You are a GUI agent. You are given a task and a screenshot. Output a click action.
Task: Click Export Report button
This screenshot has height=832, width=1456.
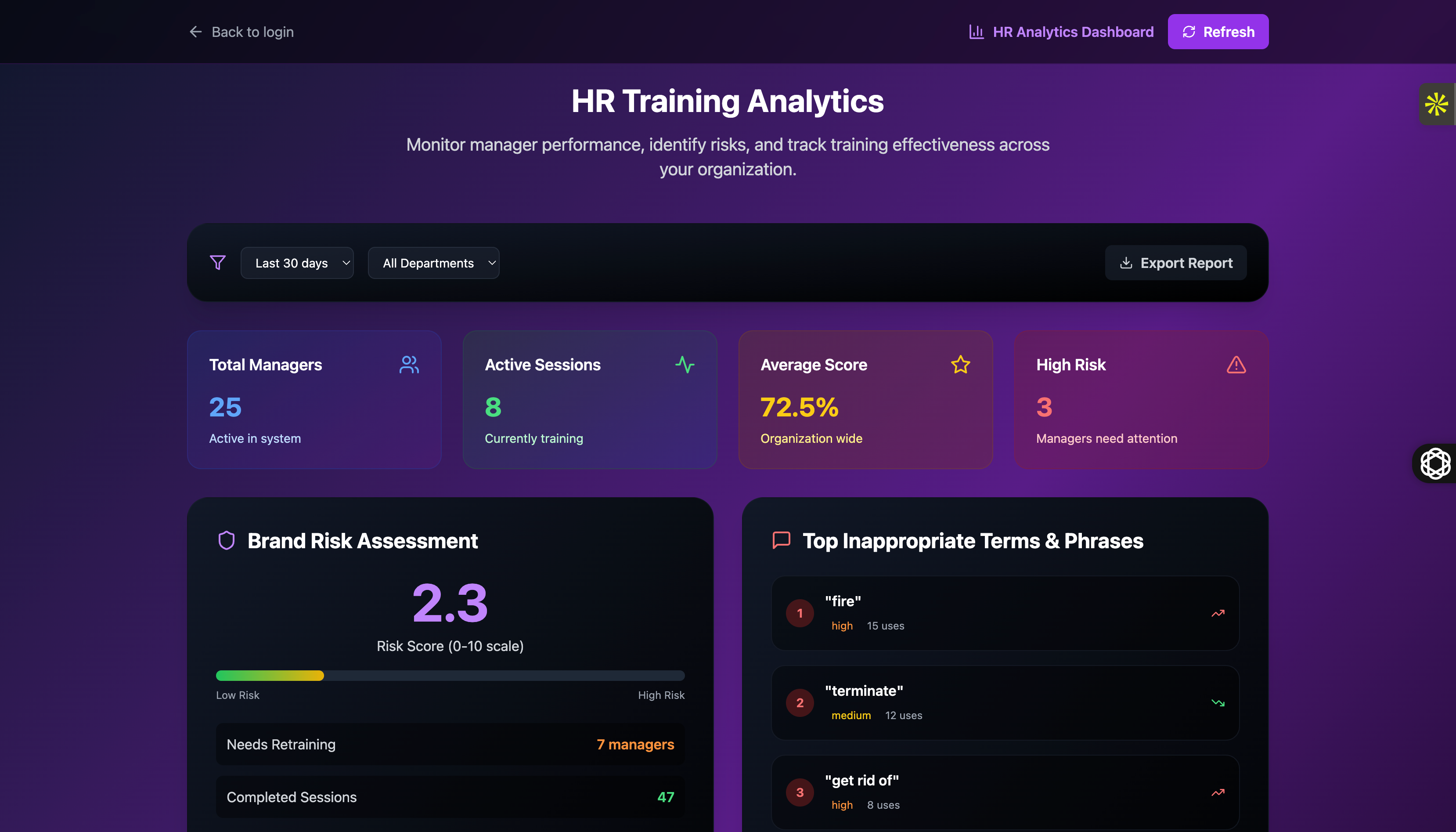[1176, 263]
